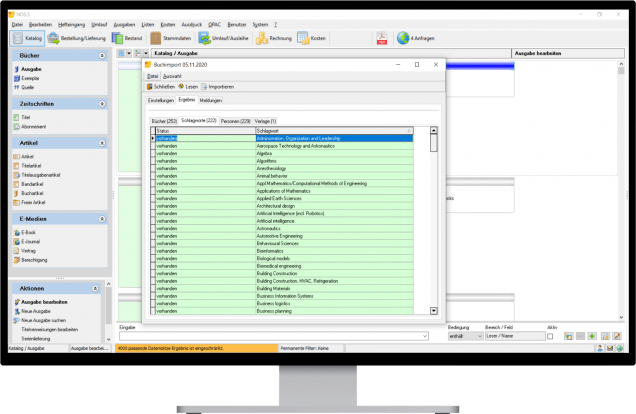Screen dimensions: 636x414
Task: Collapse the Bücher sidebar section
Action: [x=102, y=56]
